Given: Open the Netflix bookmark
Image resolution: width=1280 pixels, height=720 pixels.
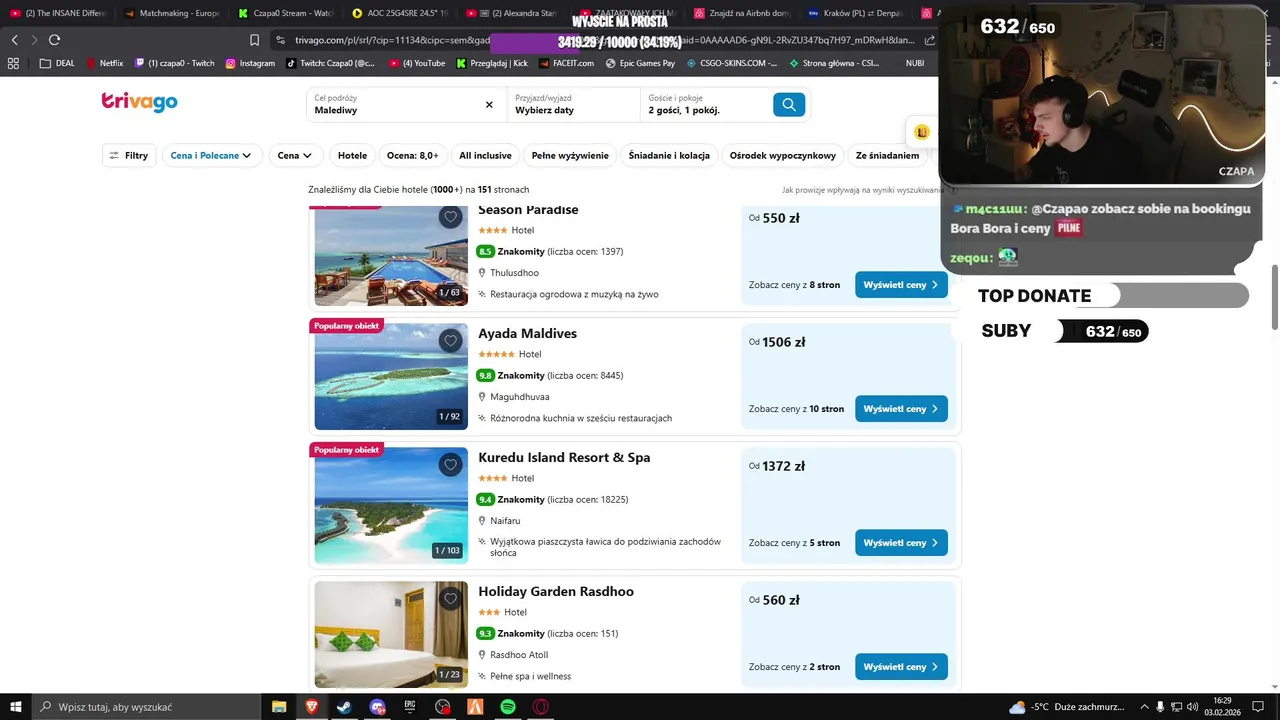Looking at the screenshot, I should tap(105, 63).
